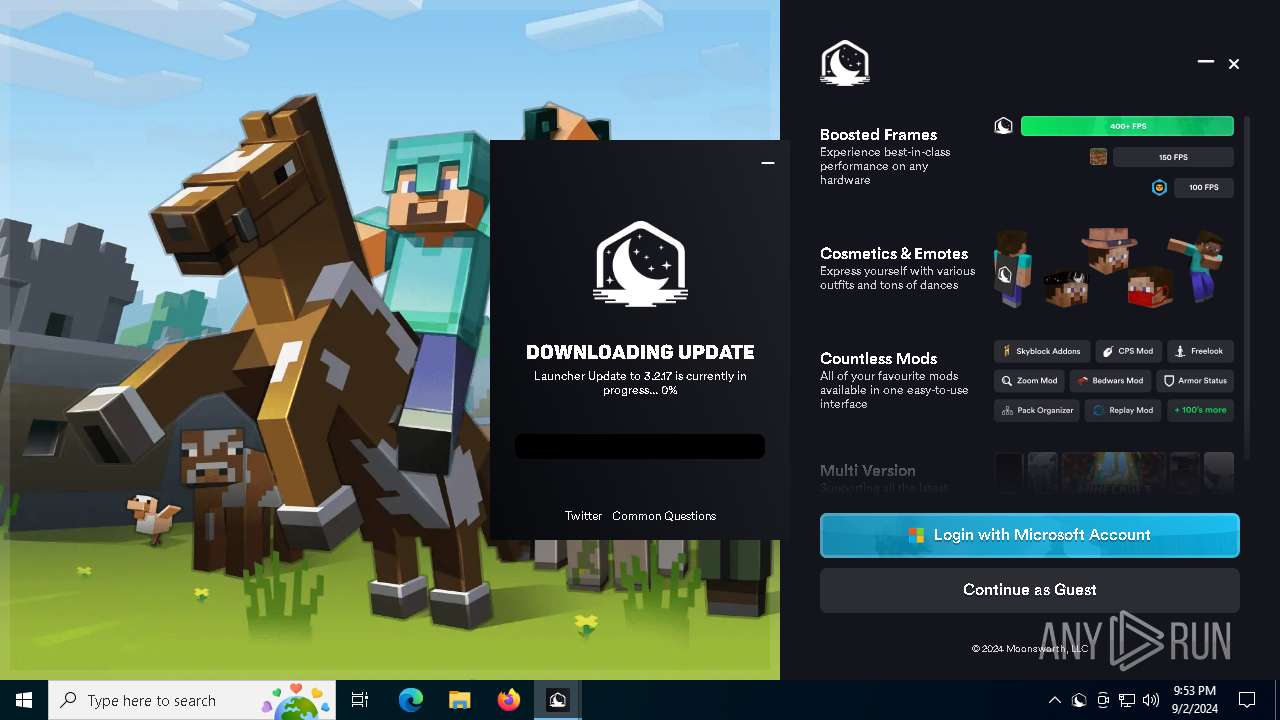Click the caped character cosmetic figure
The width and height of the screenshot is (1280, 720).
click(1013, 268)
